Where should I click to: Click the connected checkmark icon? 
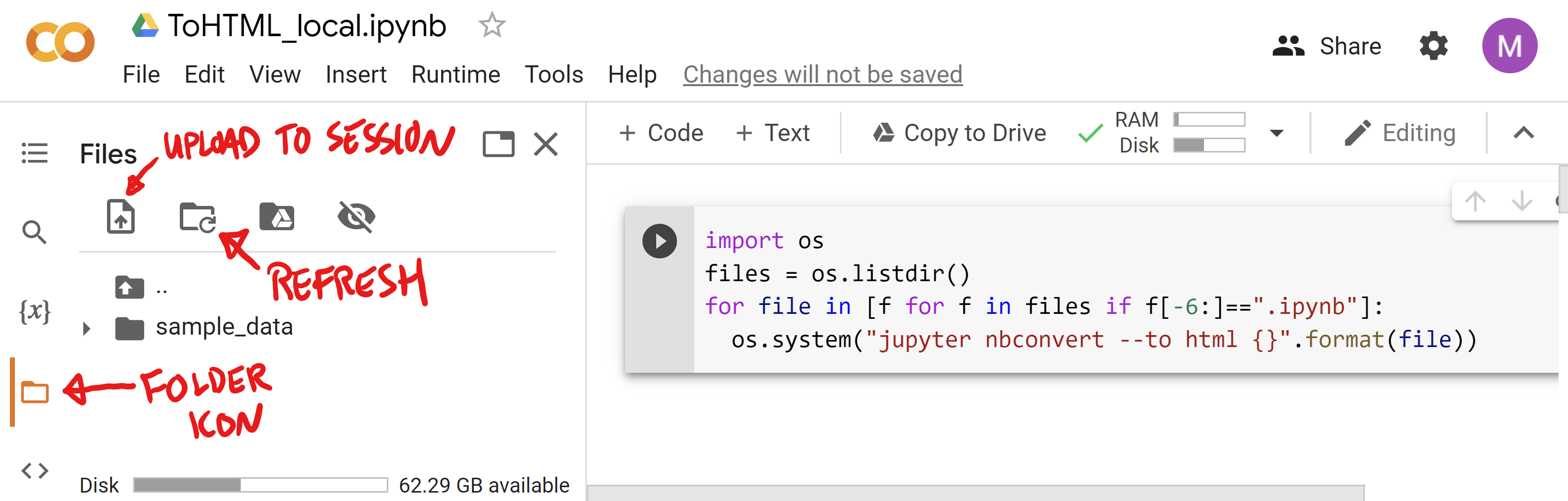tap(1090, 133)
